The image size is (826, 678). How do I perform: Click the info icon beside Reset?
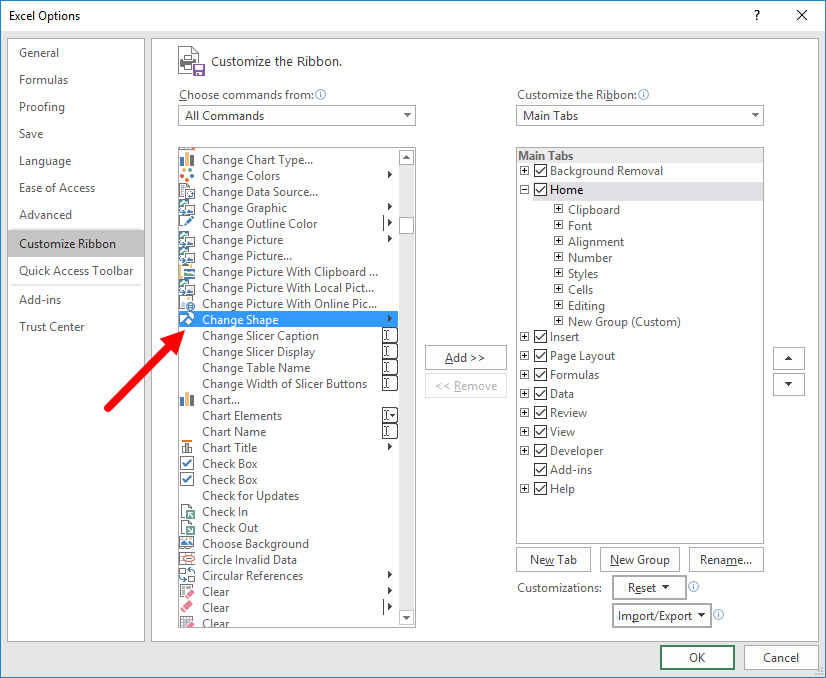click(x=694, y=587)
